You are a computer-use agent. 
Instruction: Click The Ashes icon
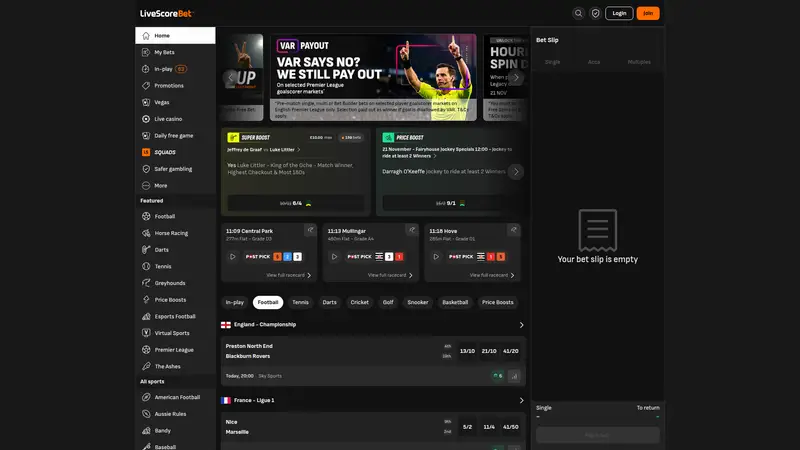click(146, 366)
